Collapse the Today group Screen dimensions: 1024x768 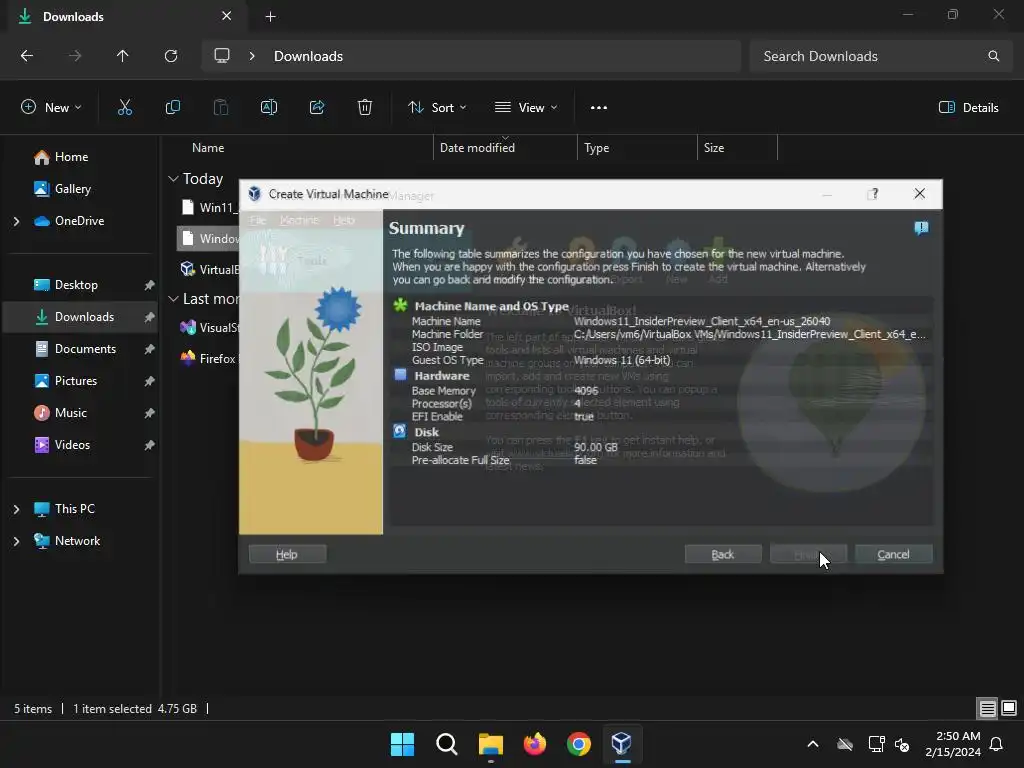pos(173,179)
